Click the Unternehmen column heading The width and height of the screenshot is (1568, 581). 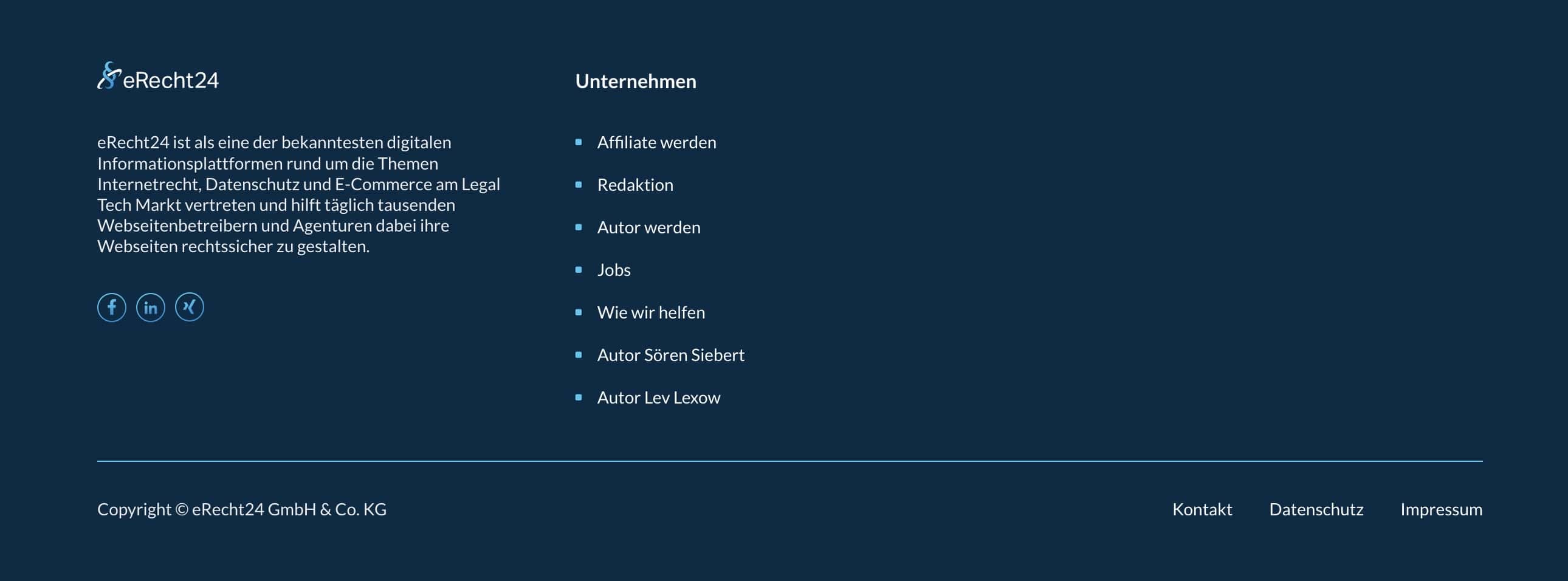point(636,81)
